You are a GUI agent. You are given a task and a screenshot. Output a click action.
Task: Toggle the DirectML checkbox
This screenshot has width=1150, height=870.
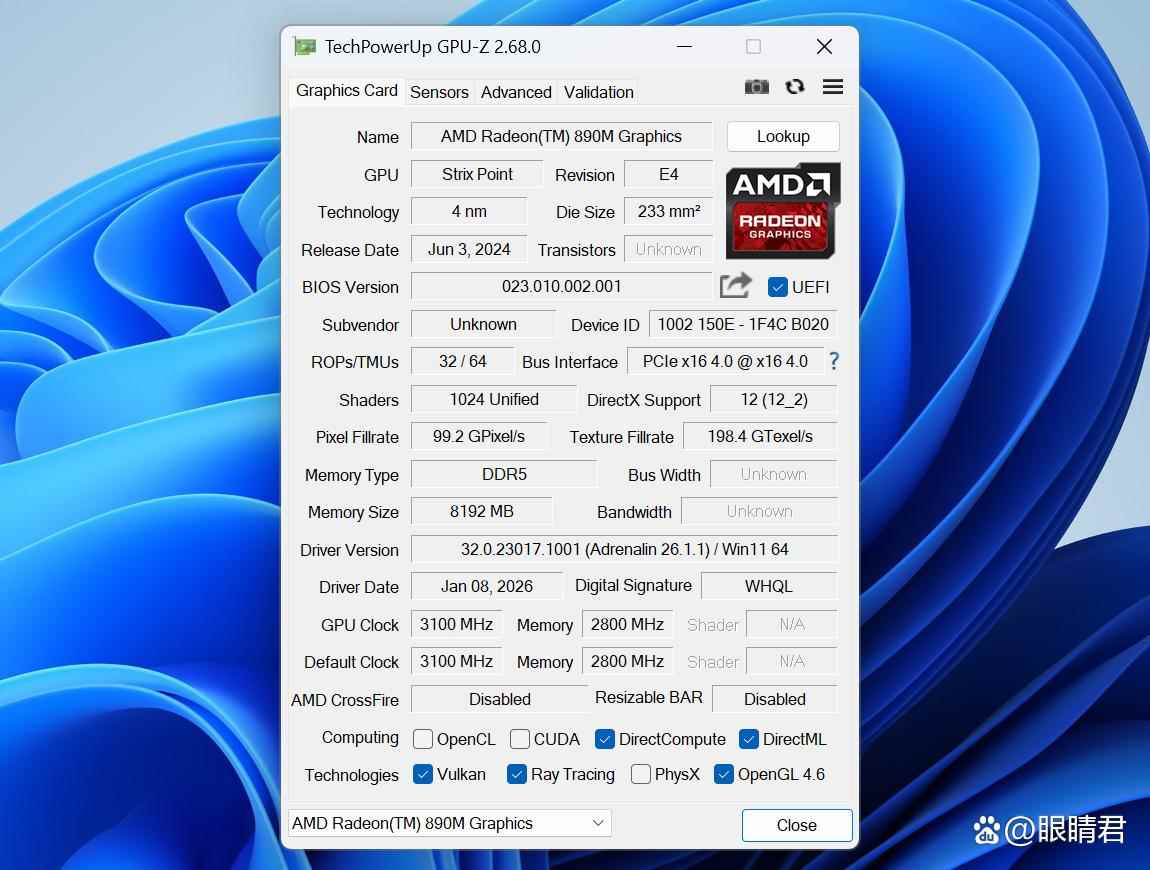748,739
